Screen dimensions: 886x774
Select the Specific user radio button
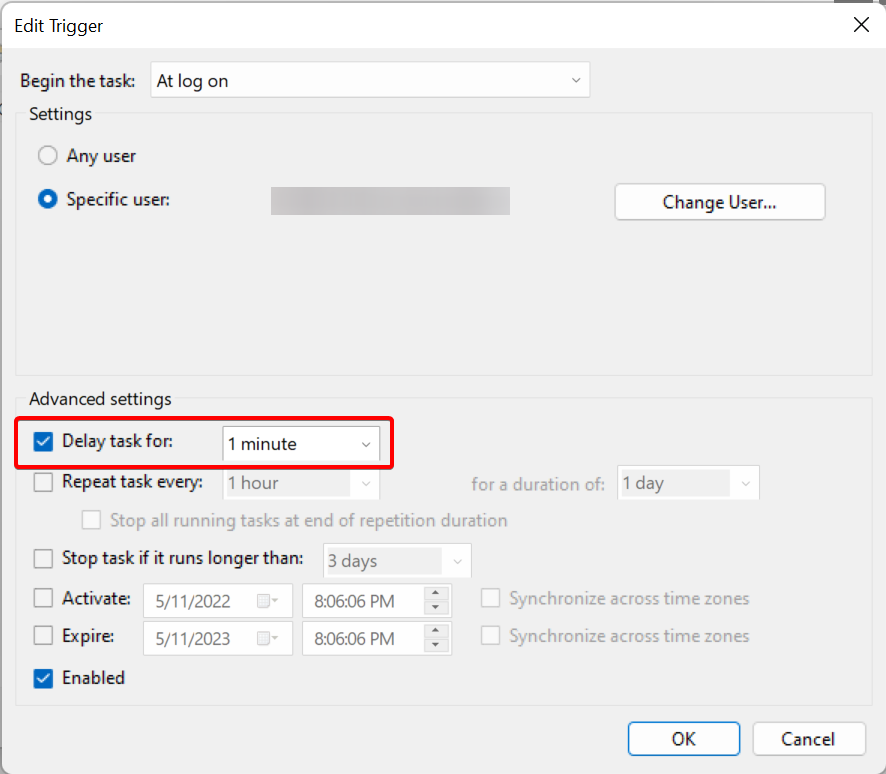47,199
